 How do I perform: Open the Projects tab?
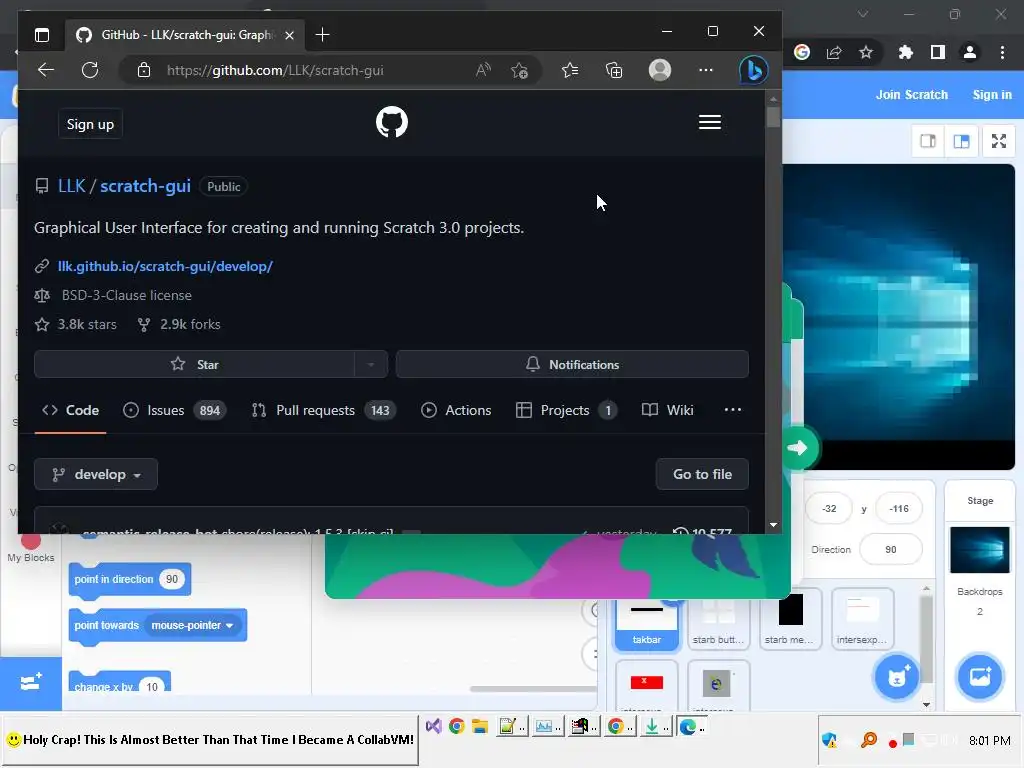[x=566, y=410]
